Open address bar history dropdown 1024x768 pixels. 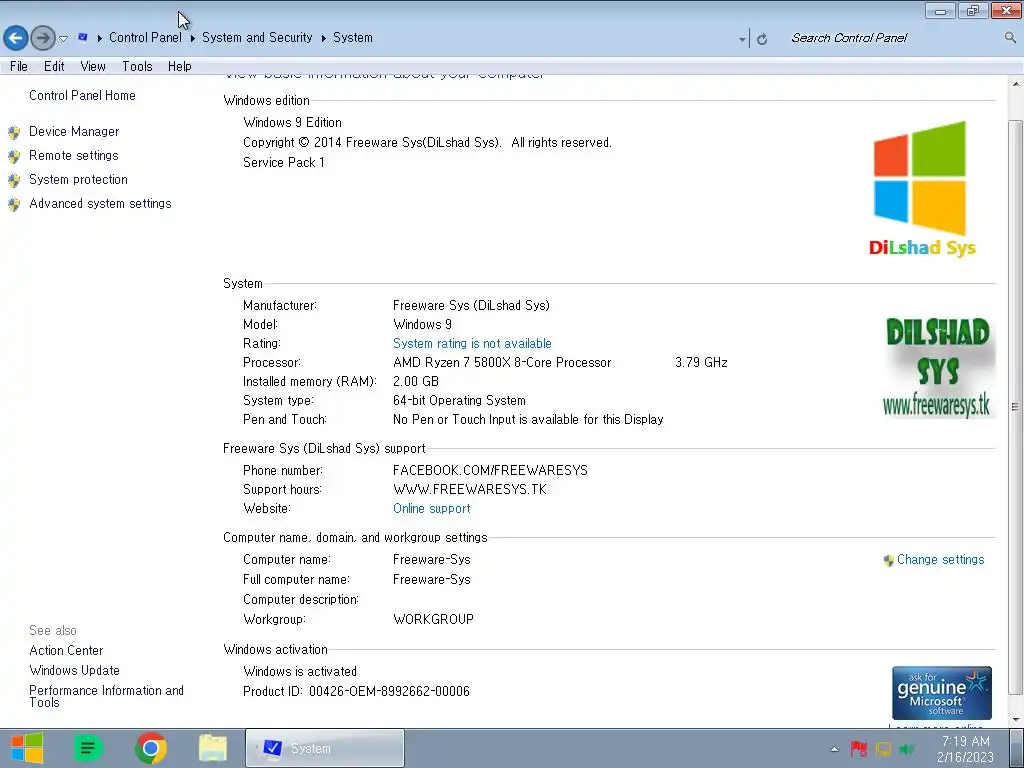[x=742, y=39]
